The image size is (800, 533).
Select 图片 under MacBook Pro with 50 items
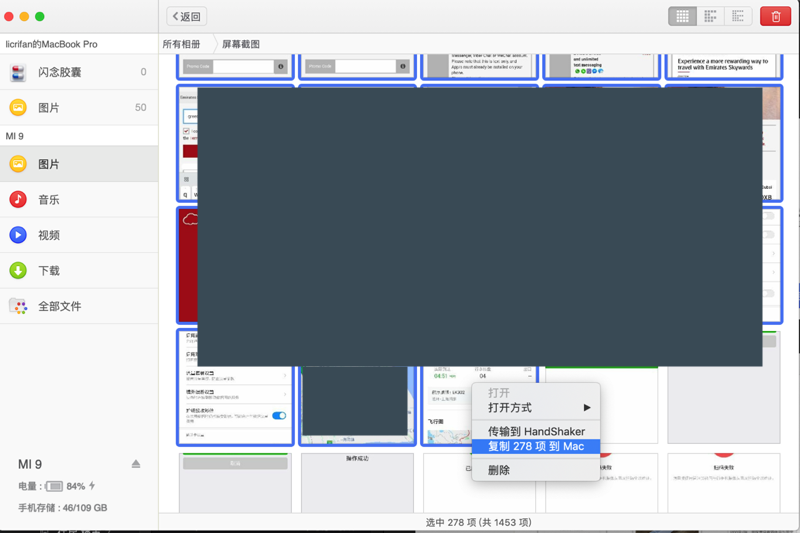48,107
